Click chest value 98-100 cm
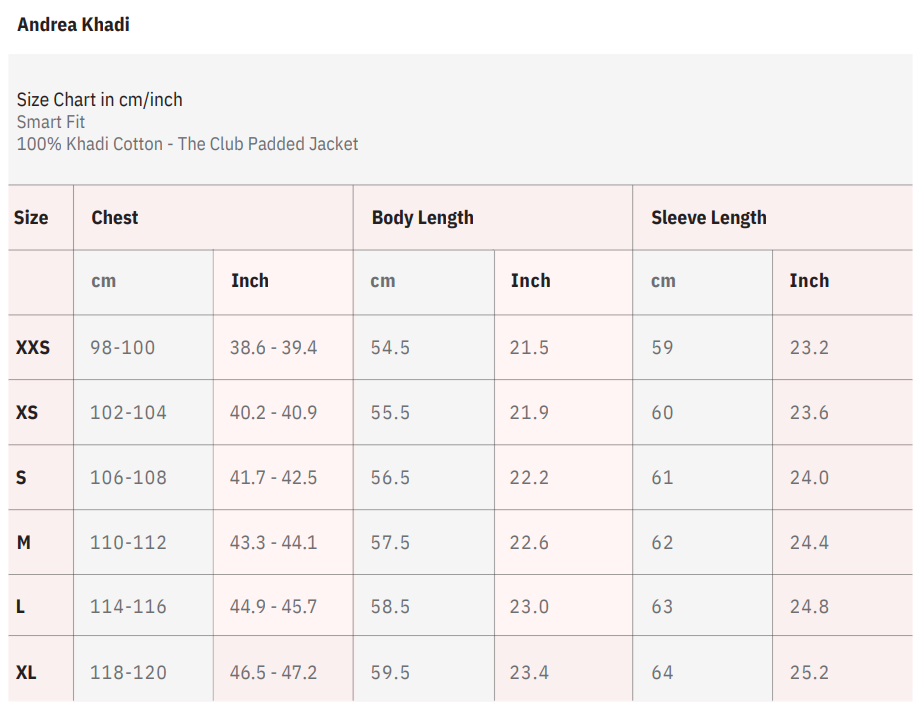This screenshot has height=714, width=924. coord(122,348)
